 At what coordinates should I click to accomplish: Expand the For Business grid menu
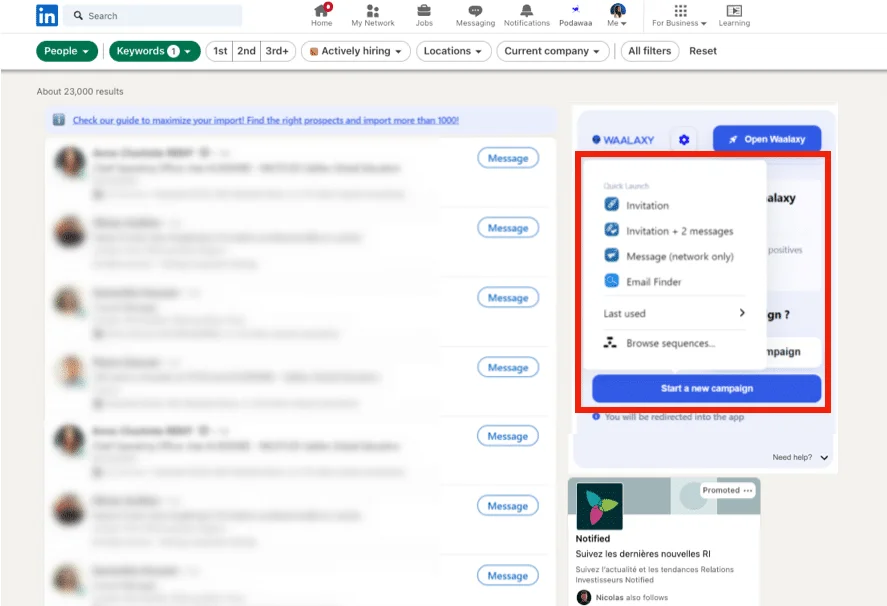coord(679,15)
